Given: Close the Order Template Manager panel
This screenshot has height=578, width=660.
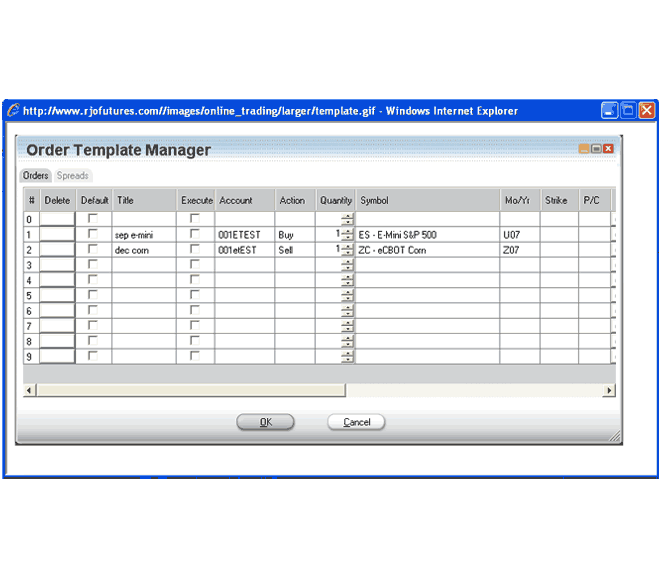Looking at the screenshot, I should click(x=608, y=149).
